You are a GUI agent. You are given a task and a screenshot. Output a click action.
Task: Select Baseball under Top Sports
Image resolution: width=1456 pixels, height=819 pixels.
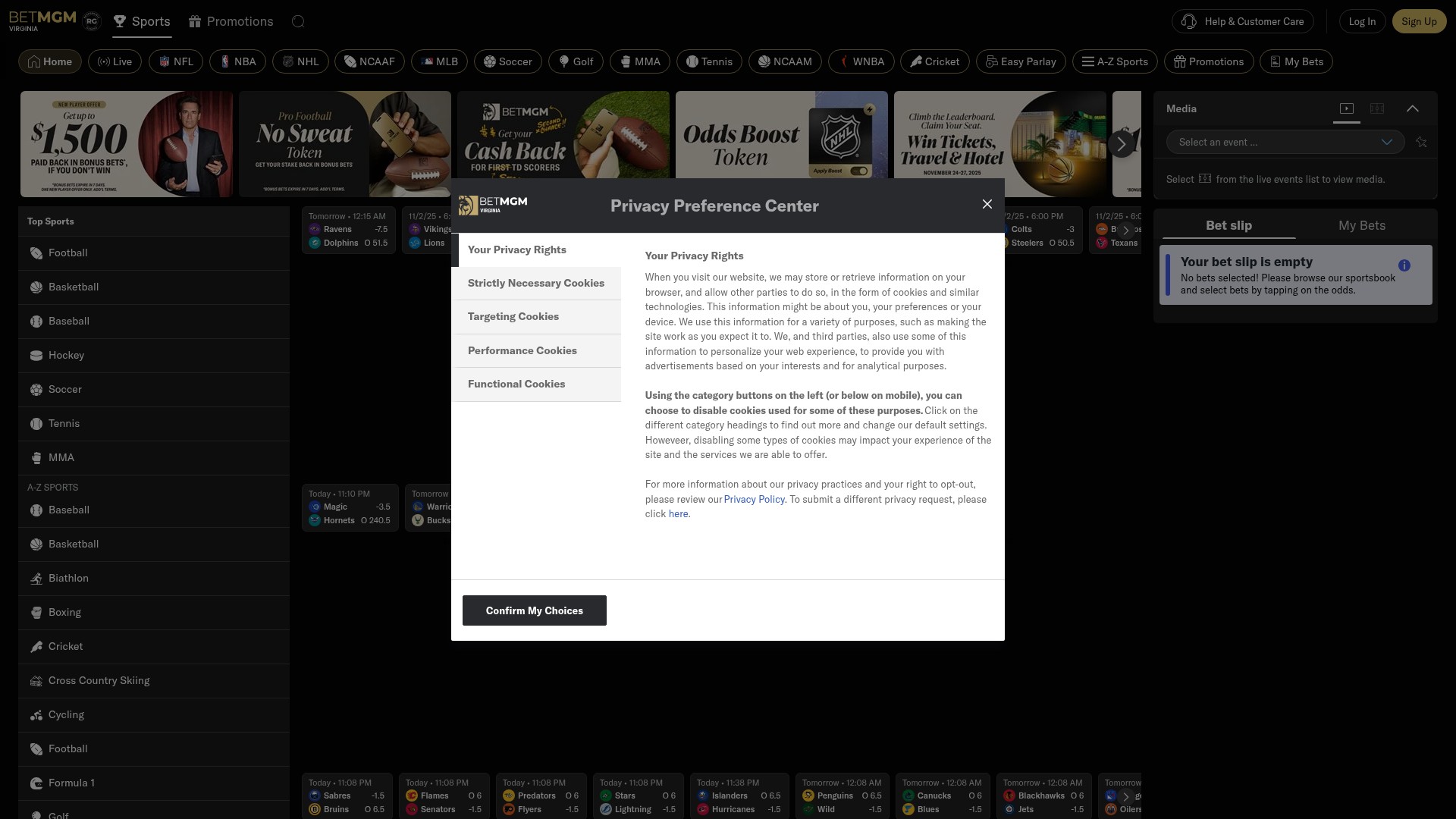[x=154, y=322]
